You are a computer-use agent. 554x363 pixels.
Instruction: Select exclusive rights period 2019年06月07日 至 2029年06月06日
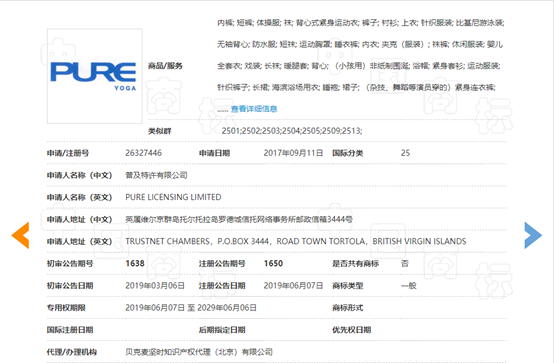(191, 308)
